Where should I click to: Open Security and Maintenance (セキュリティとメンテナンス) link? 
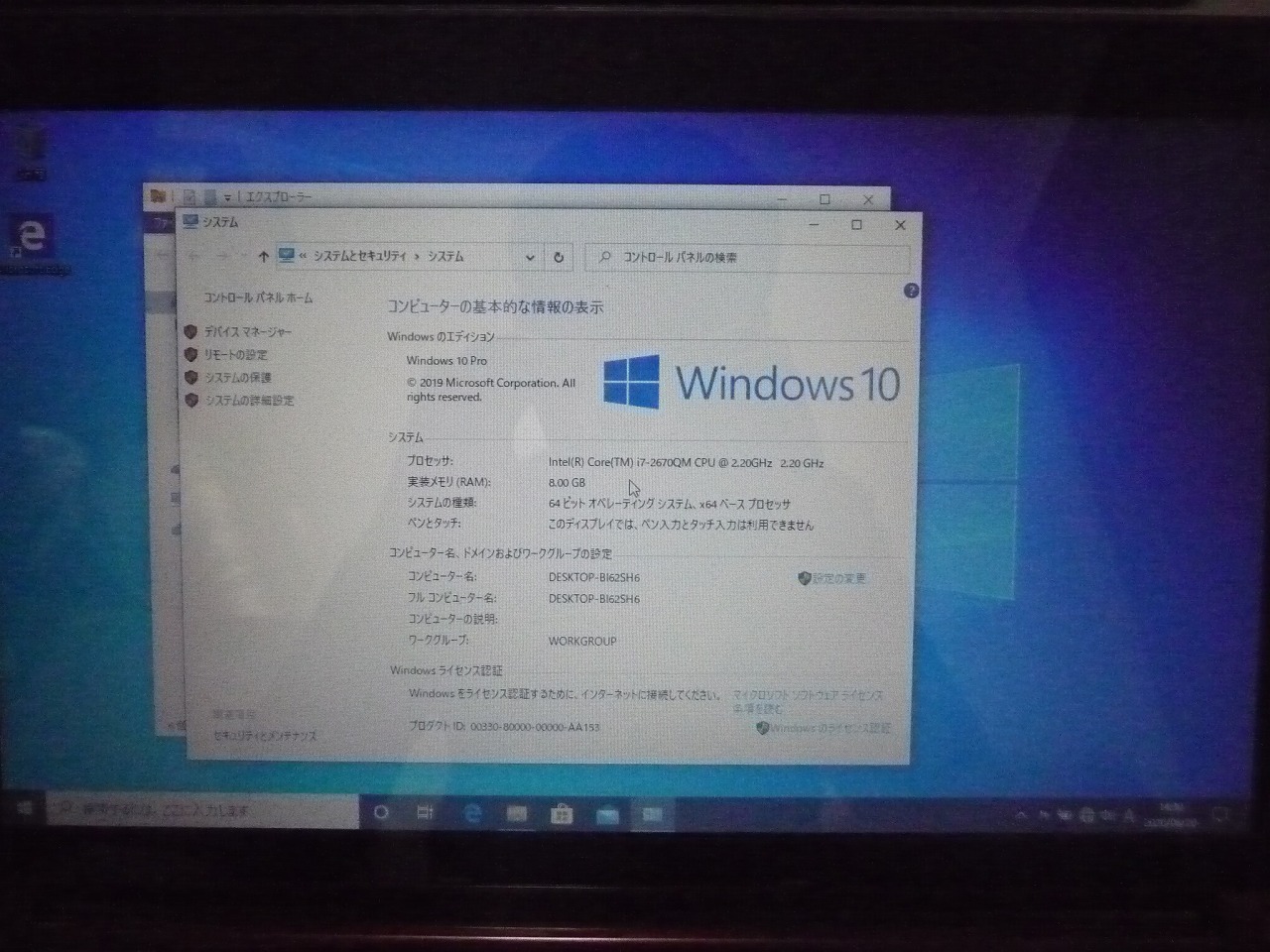click(265, 736)
